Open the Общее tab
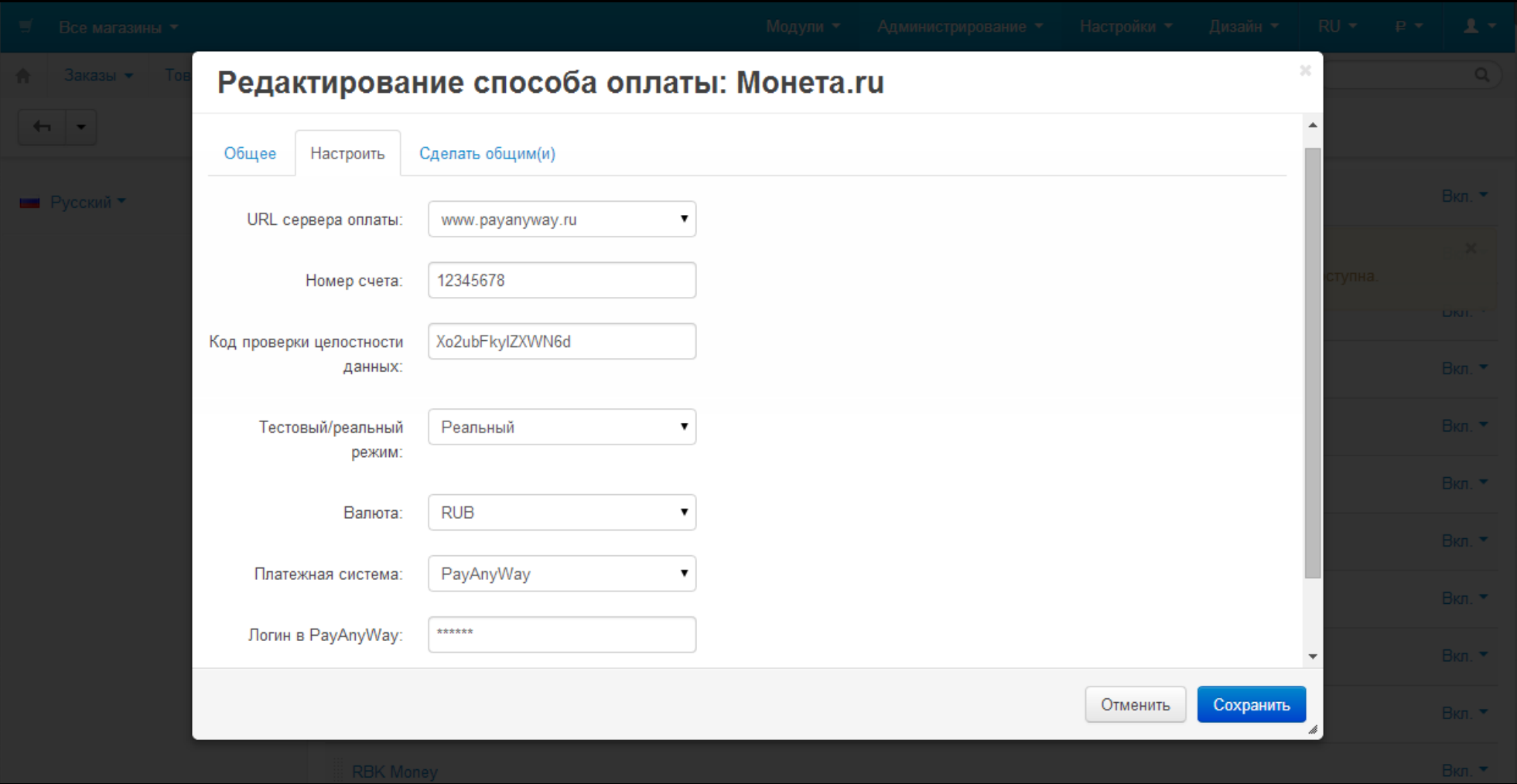Image resolution: width=1517 pixels, height=784 pixels. [x=250, y=153]
